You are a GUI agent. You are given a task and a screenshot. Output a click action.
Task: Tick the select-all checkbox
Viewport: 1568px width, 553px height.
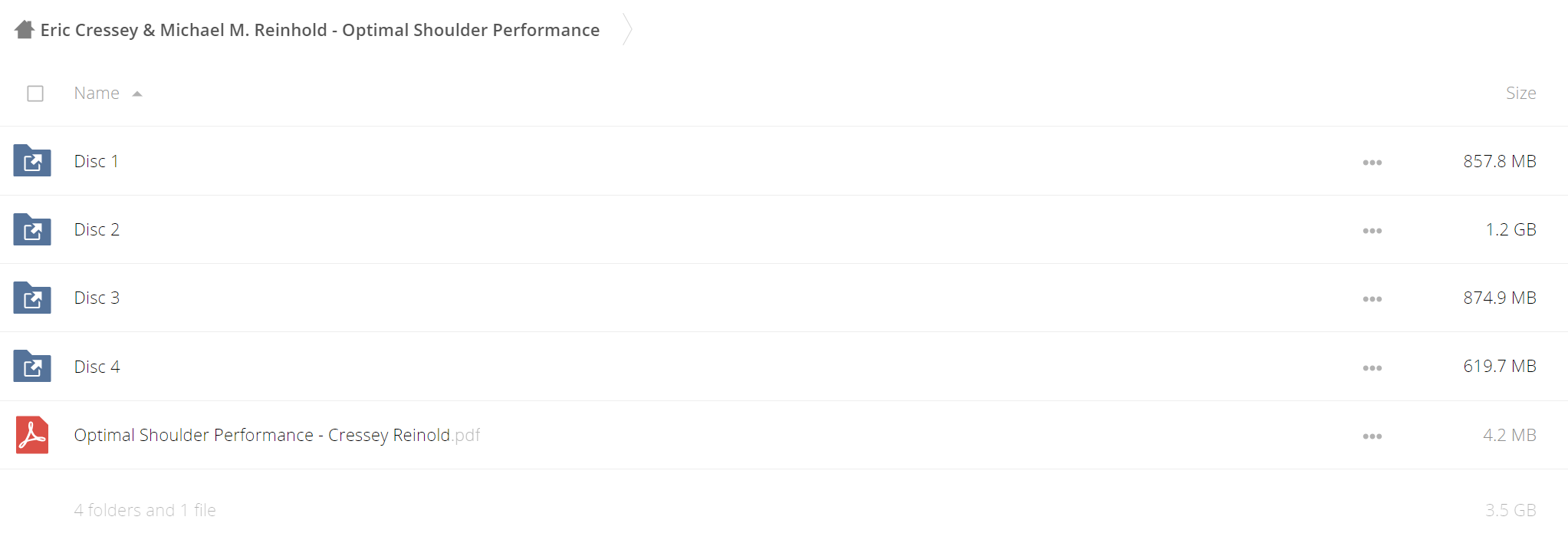pos(35,94)
